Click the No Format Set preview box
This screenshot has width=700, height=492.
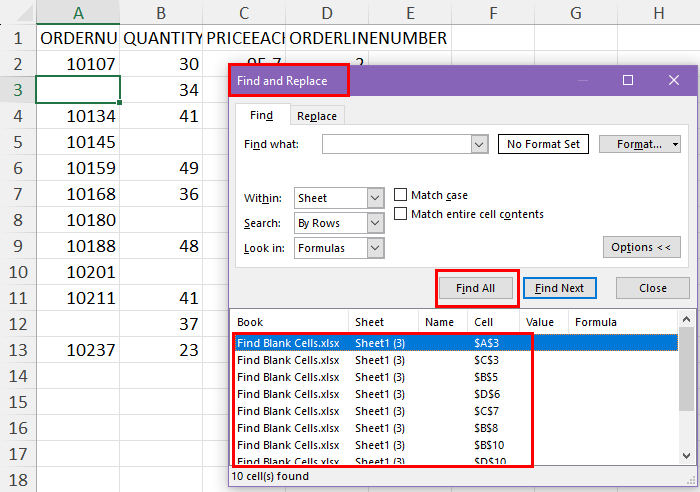point(543,144)
